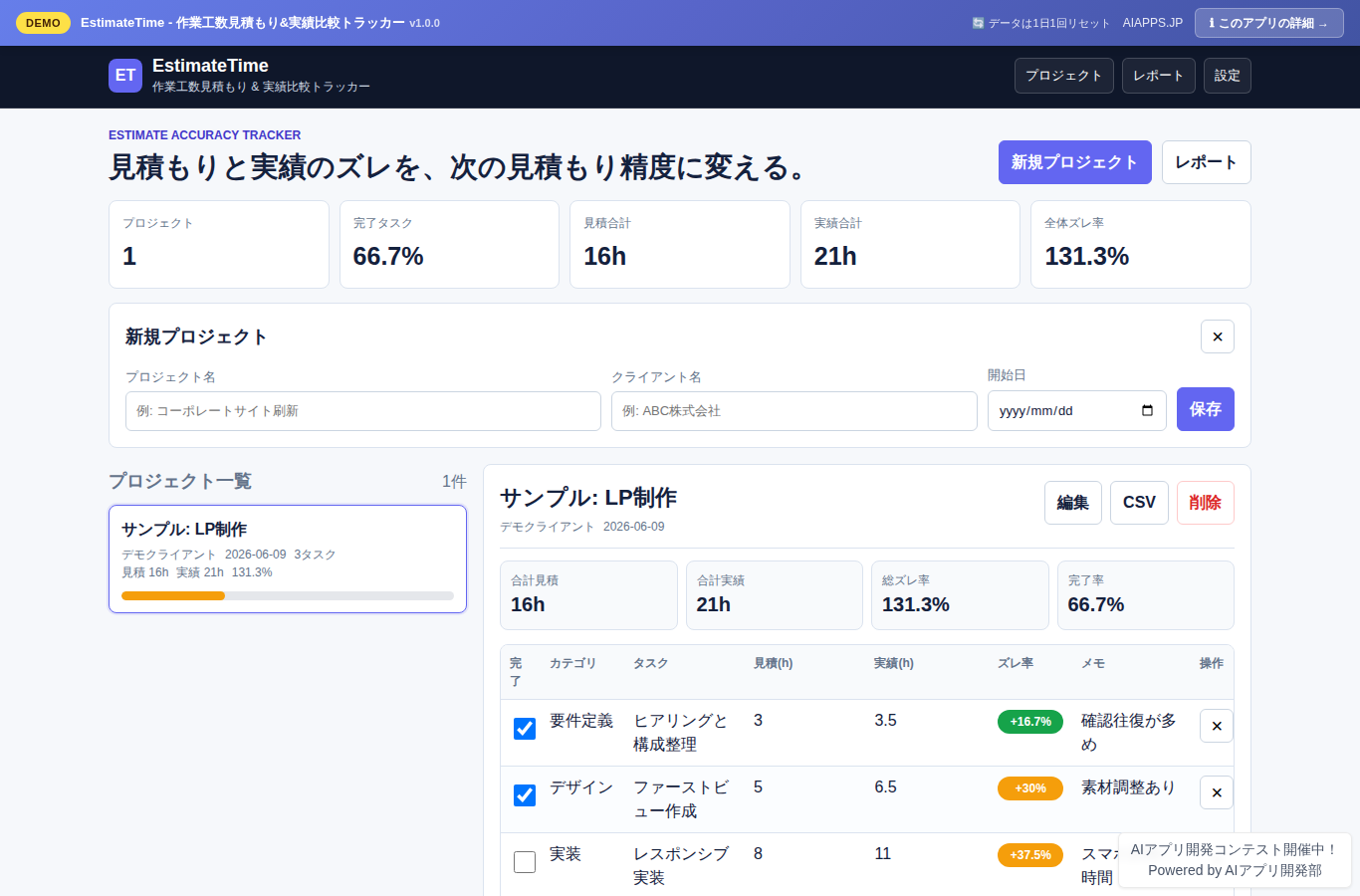
Task: Focus the クライアント名 input field
Action: point(794,411)
